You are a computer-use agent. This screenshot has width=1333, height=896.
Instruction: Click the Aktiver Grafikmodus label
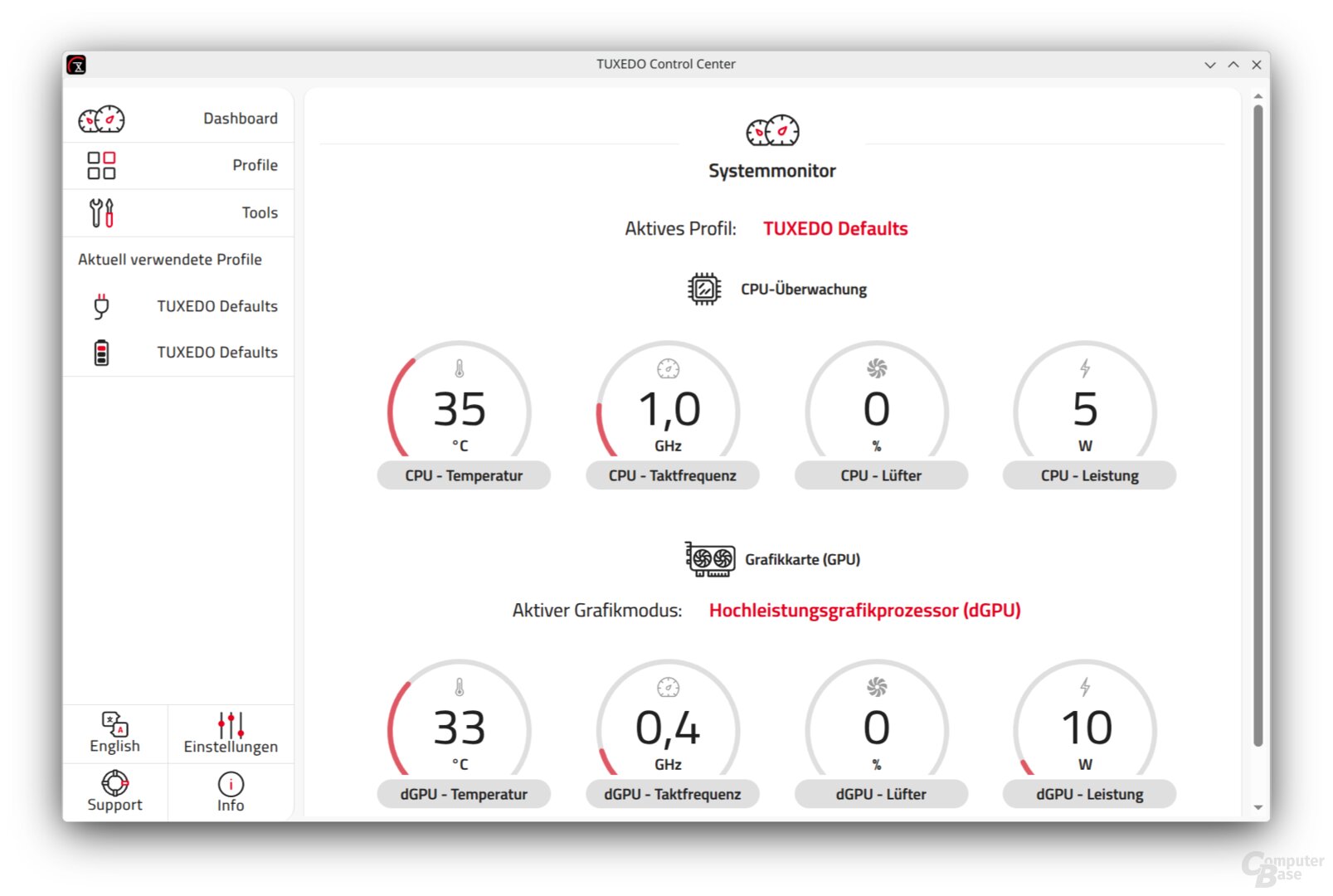(x=597, y=611)
